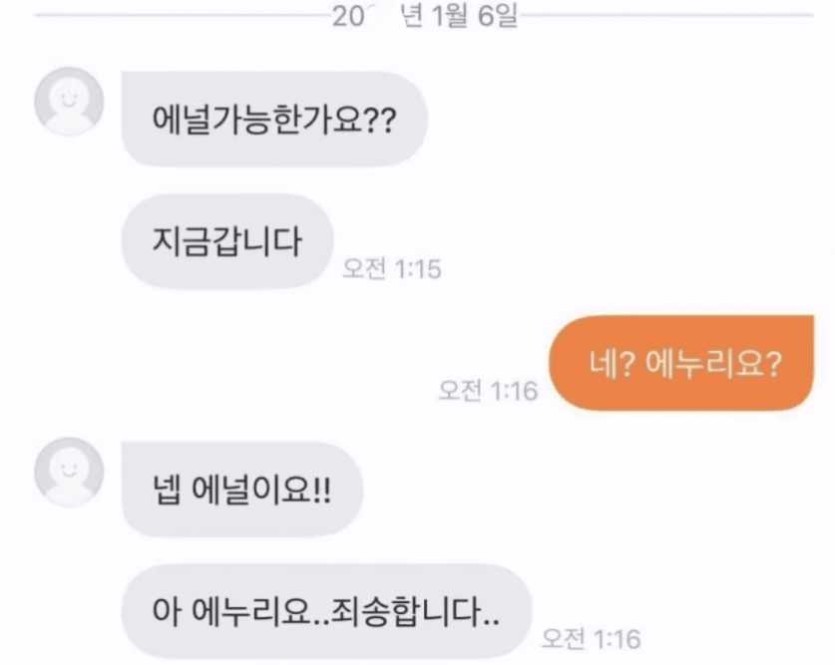Select the message bubble "지금갑니다"

[x=227, y=241]
